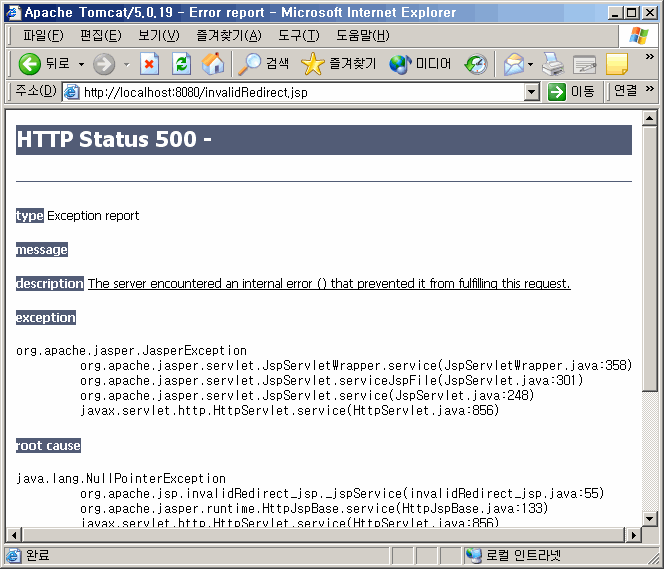Open the Search (검색) toolbar button
The image size is (664, 569).
(x=263, y=64)
